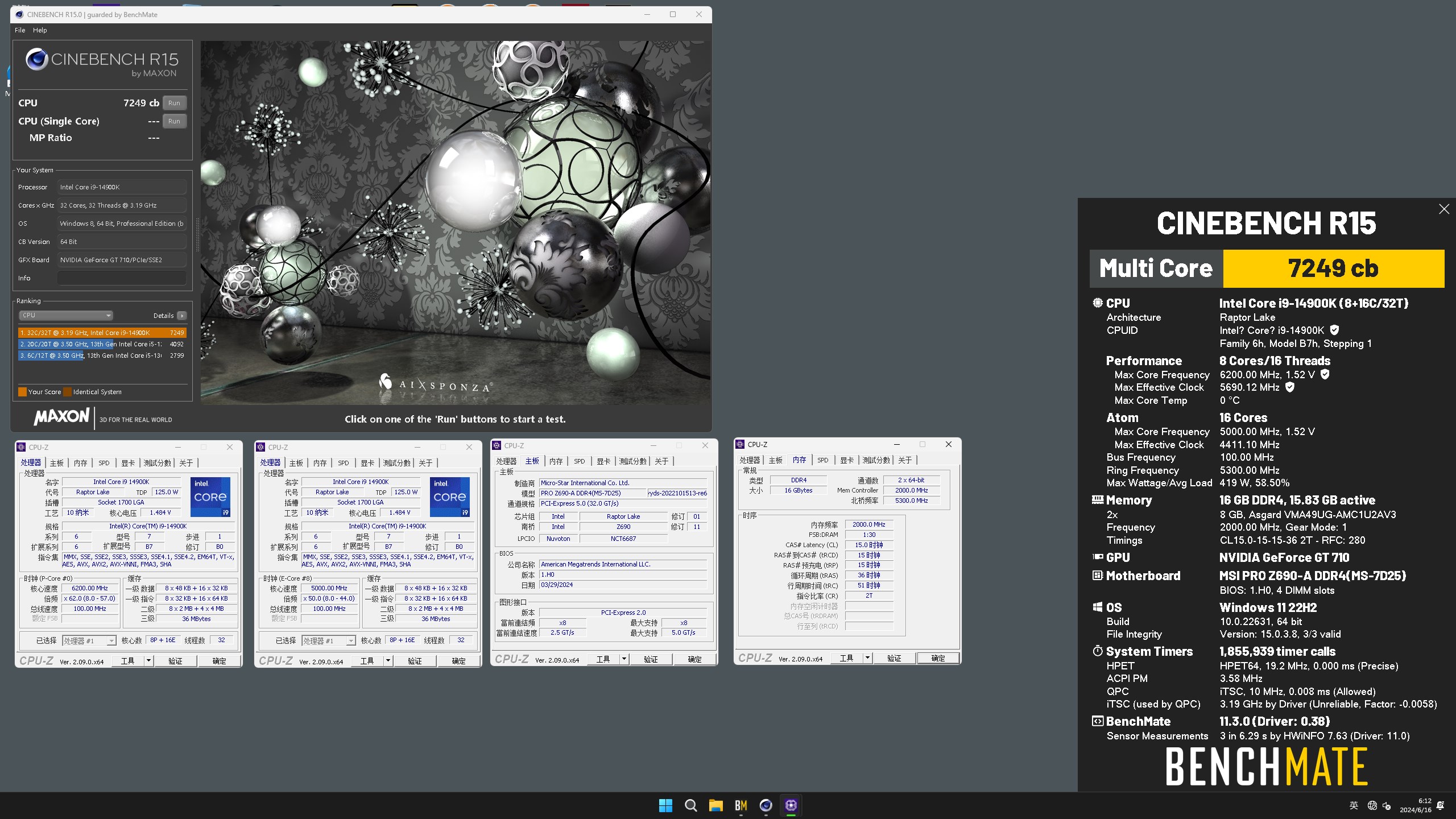The height and width of the screenshot is (819, 1456).
Task: Click verified shield next to CPUID
Action: (1334, 330)
